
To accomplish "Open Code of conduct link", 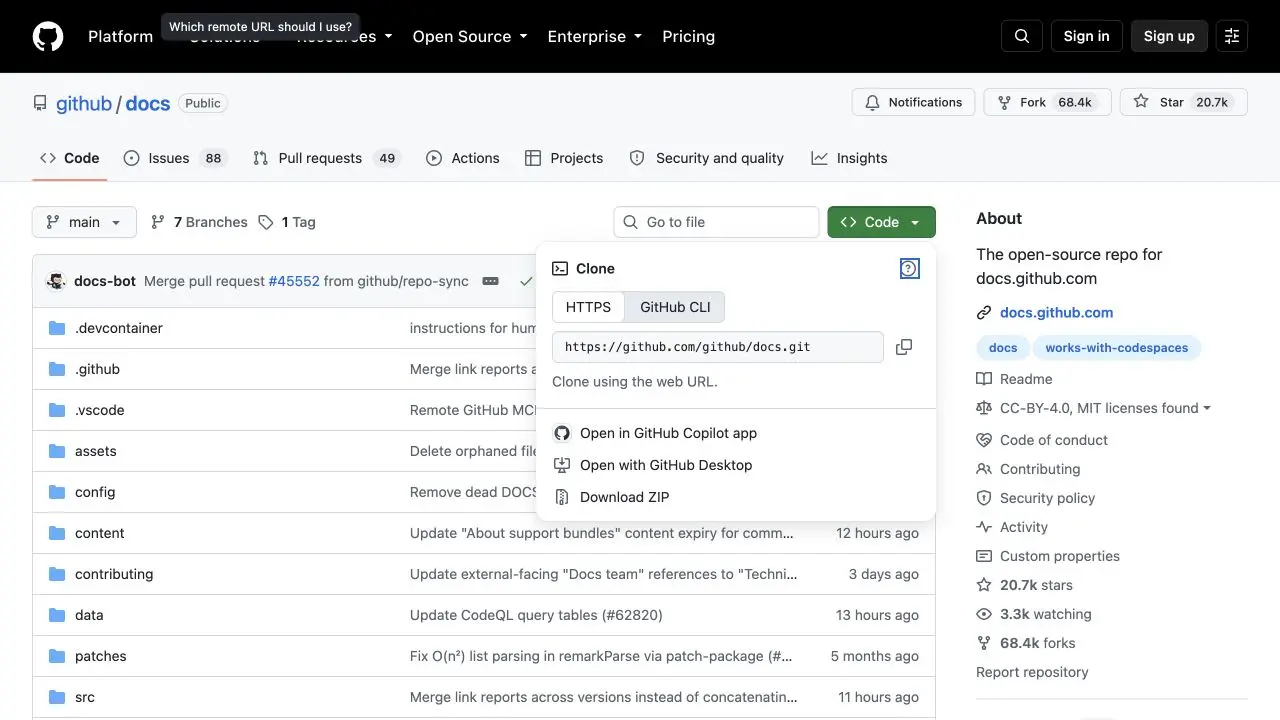I will [1053, 440].
